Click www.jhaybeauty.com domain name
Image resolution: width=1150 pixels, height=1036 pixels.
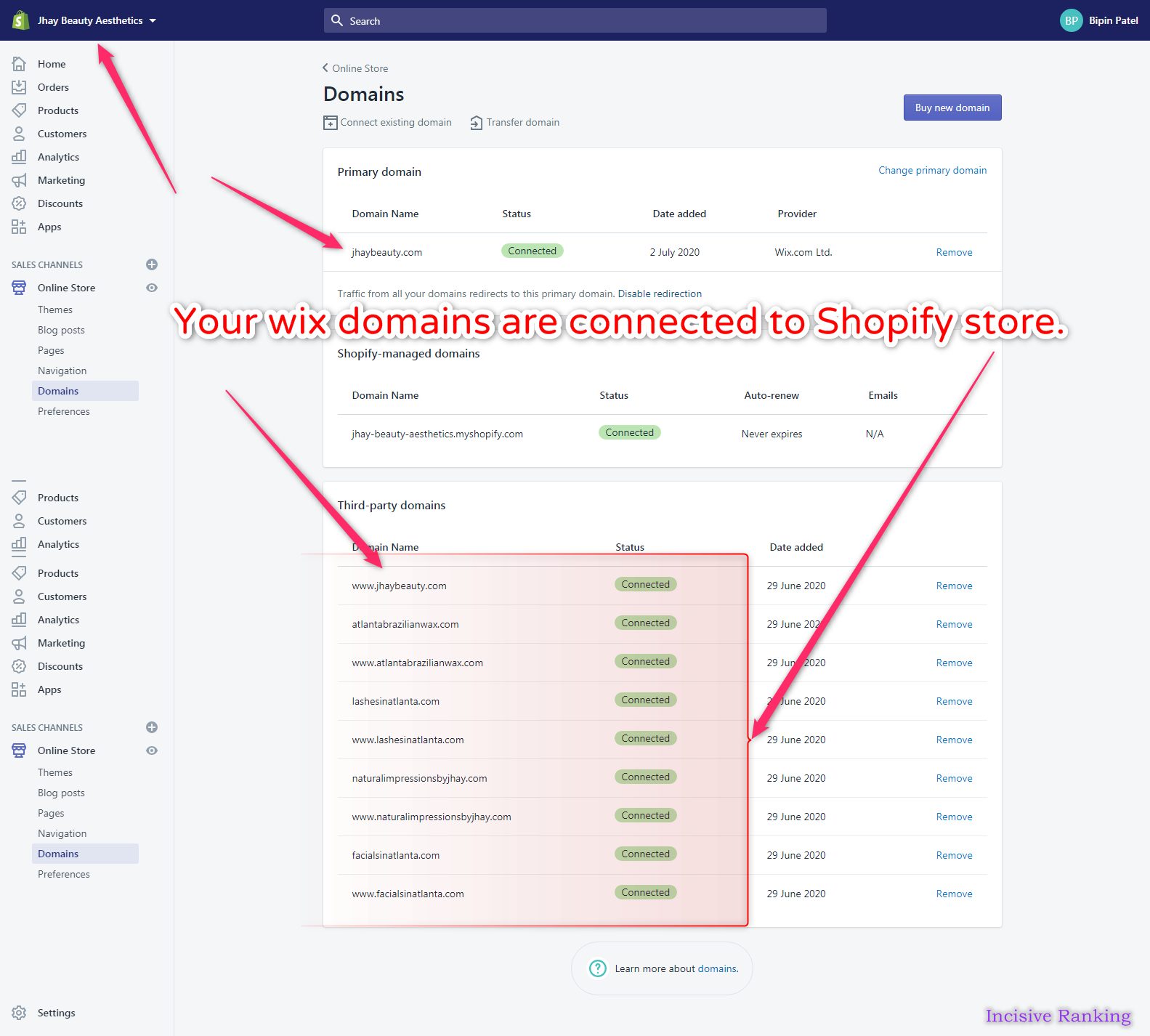[399, 586]
